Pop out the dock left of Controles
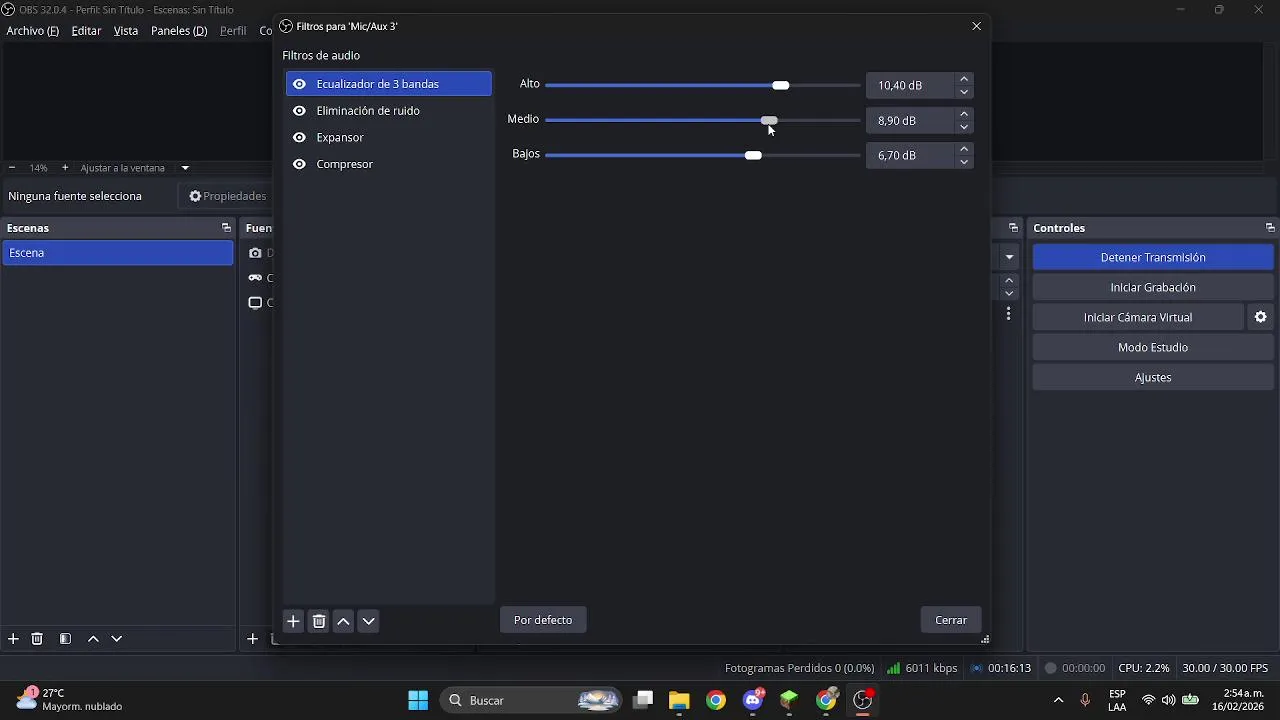Image resolution: width=1280 pixels, height=720 pixels. coord(1013,228)
